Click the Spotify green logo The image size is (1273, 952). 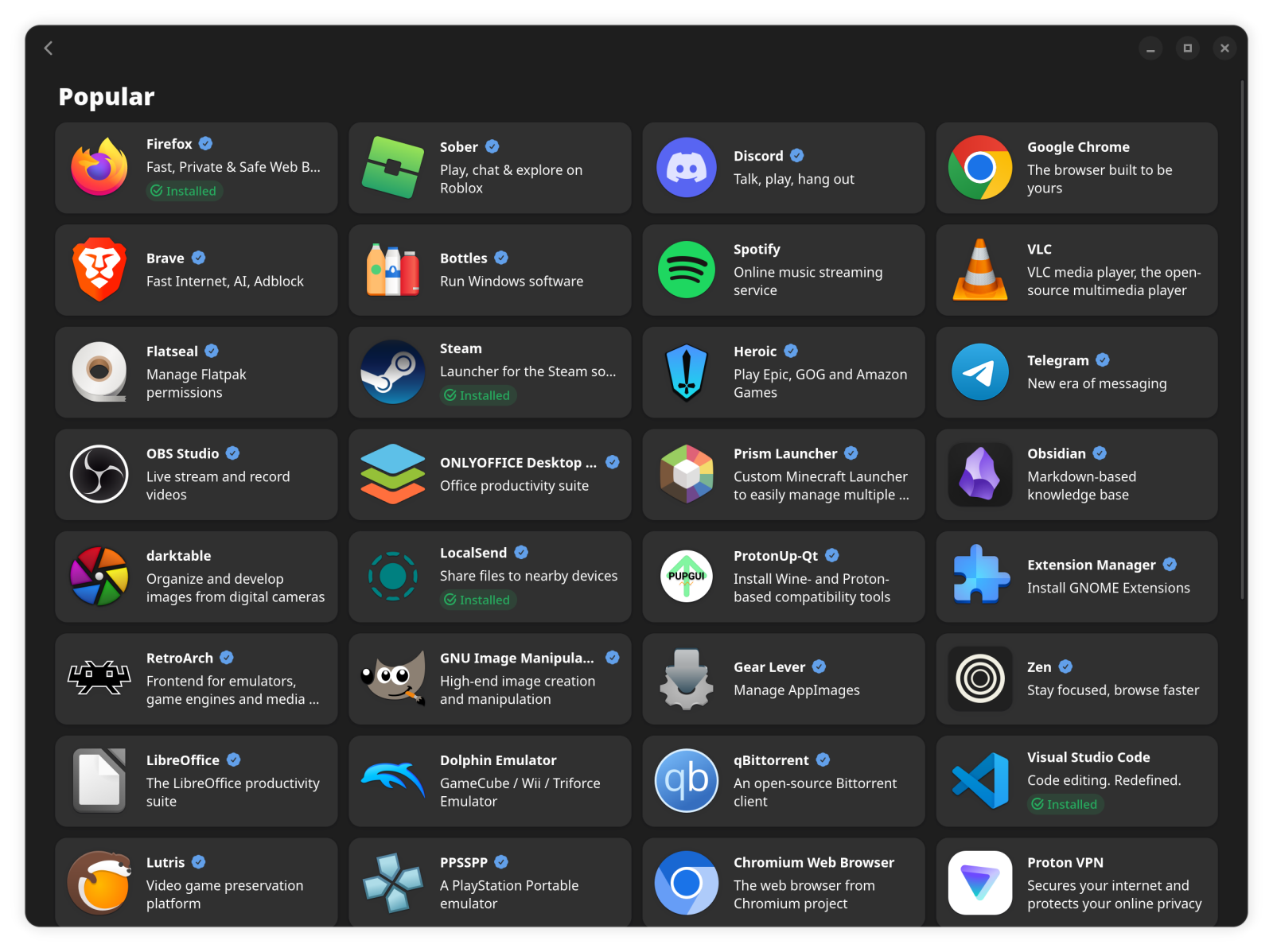click(x=687, y=270)
